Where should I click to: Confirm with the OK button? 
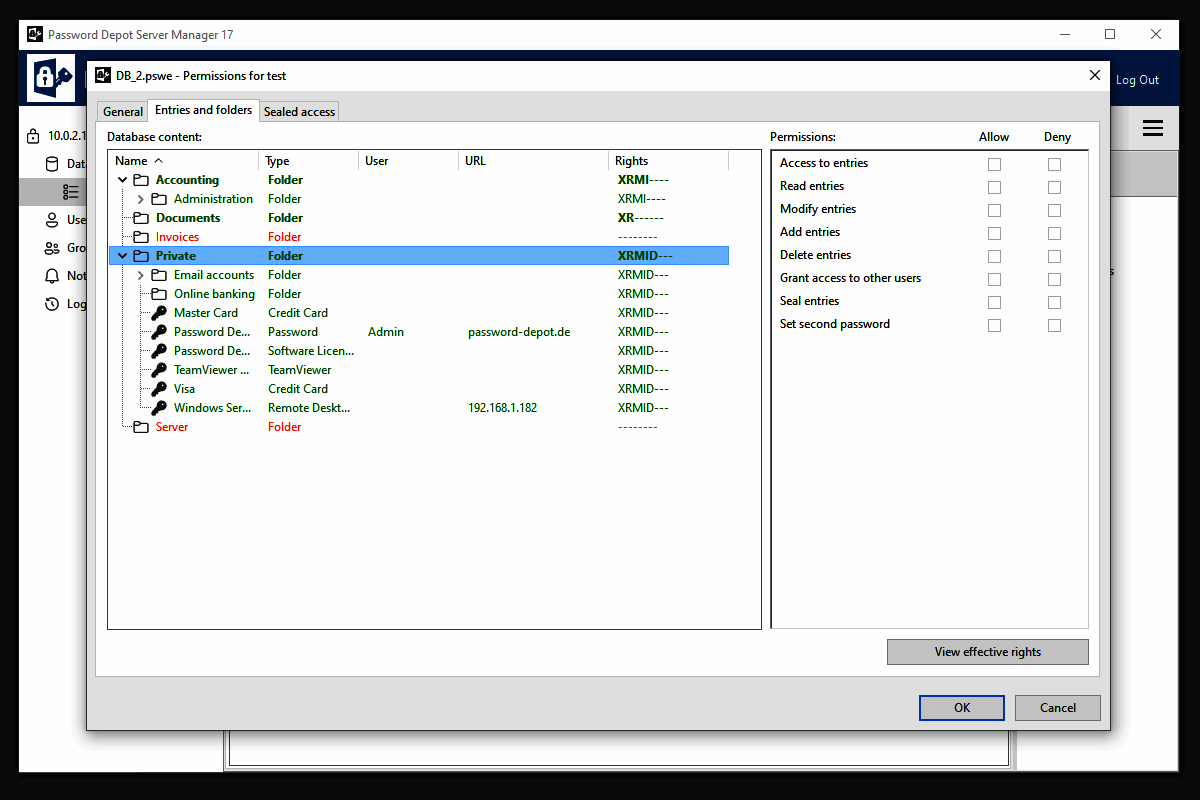pos(962,708)
